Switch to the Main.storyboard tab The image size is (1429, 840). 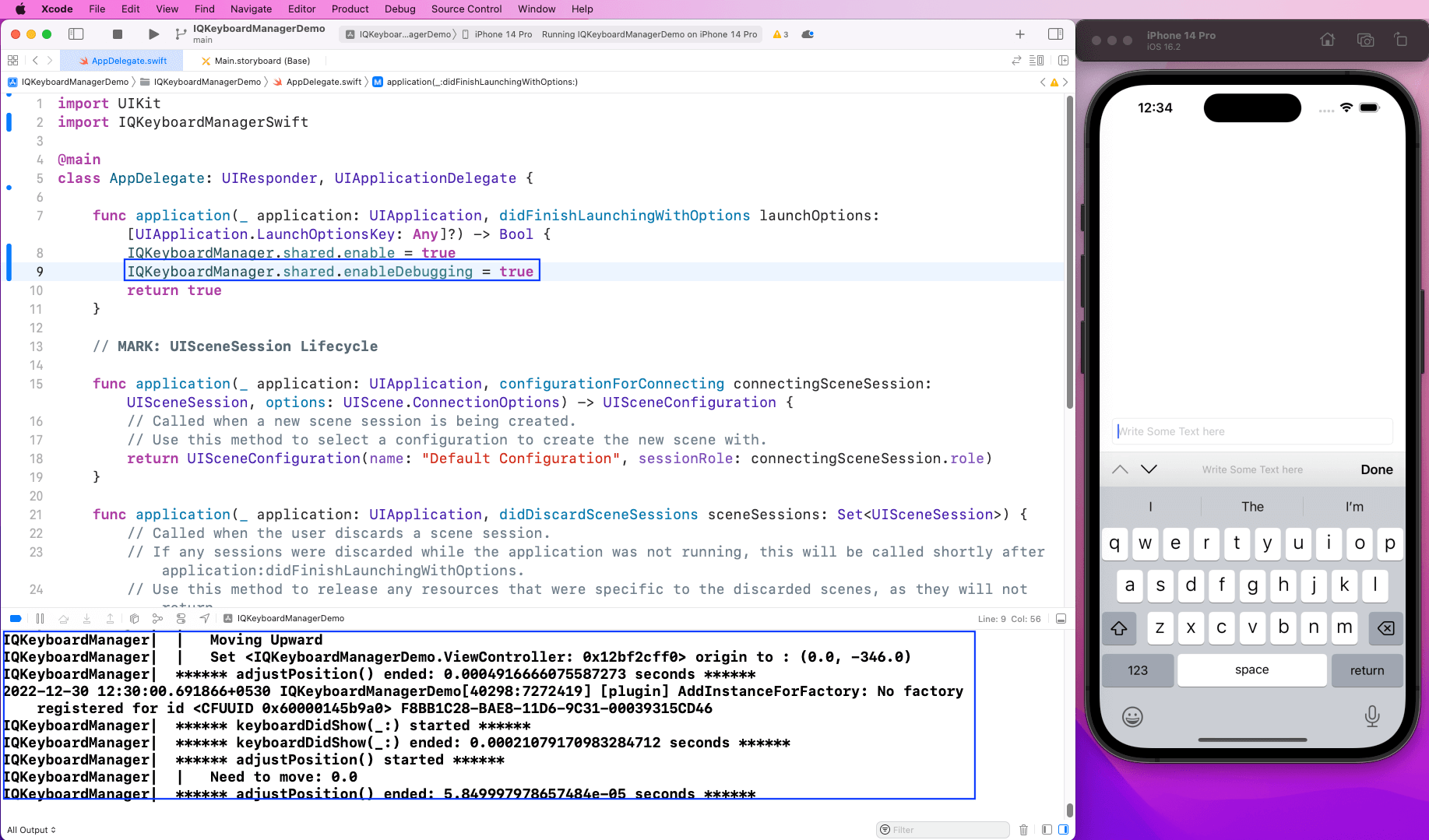click(x=255, y=60)
